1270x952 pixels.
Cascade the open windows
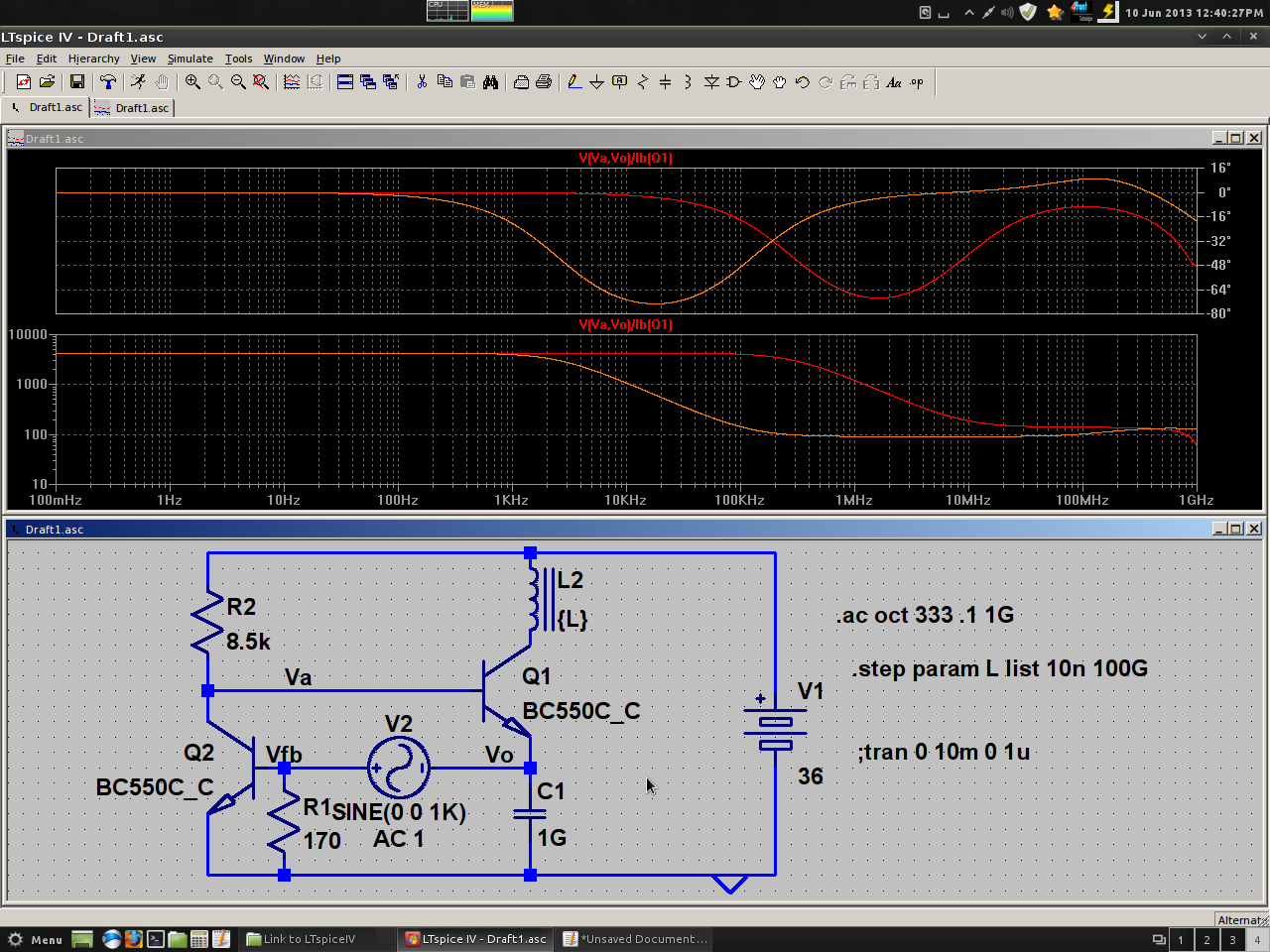[368, 82]
